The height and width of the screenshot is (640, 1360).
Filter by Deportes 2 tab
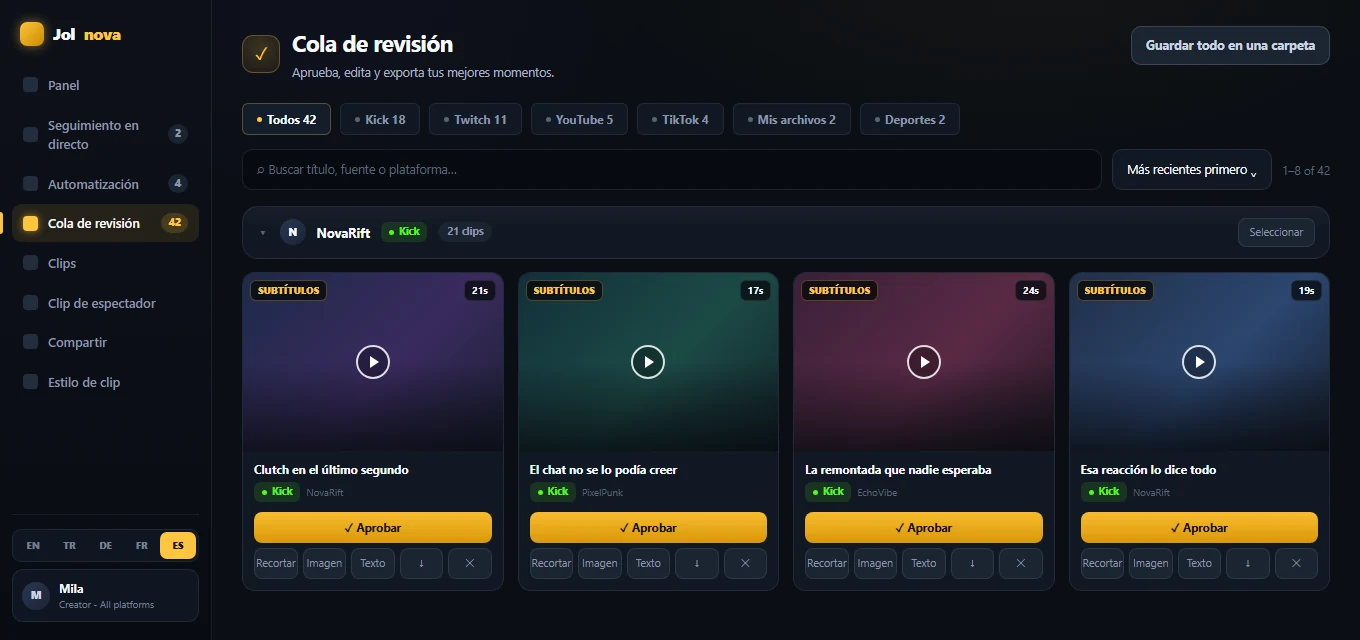click(910, 119)
